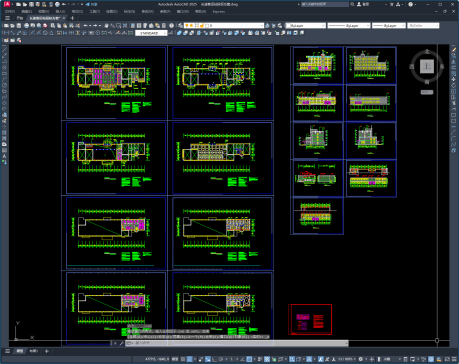Click the Layer Previous icon
The width and height of the screenshot is (459, 364).
pyautogui.click(x=273, y=25)
